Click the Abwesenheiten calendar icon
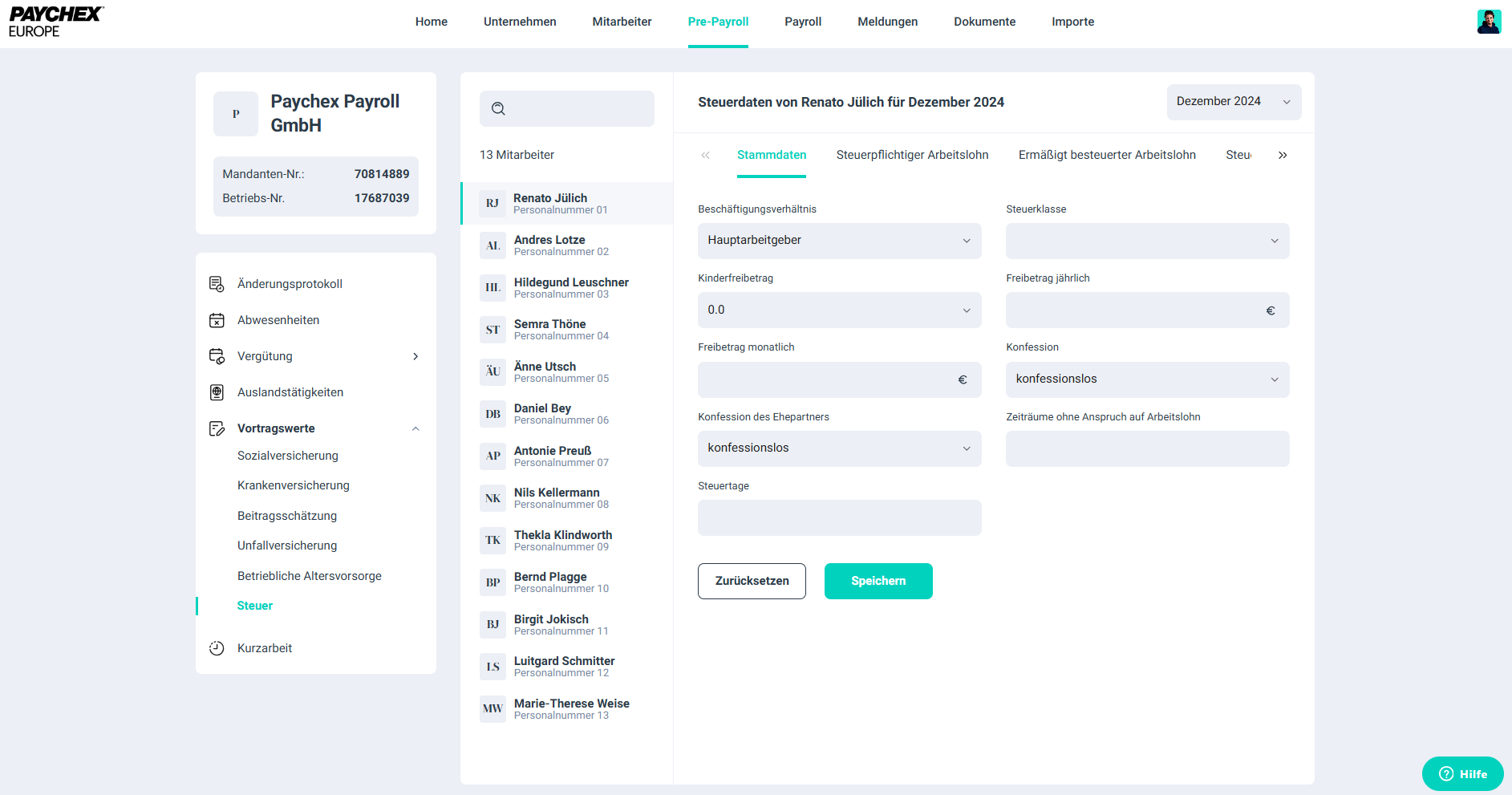Viewport: 1512px width, 795px height. tap(217, 320)
